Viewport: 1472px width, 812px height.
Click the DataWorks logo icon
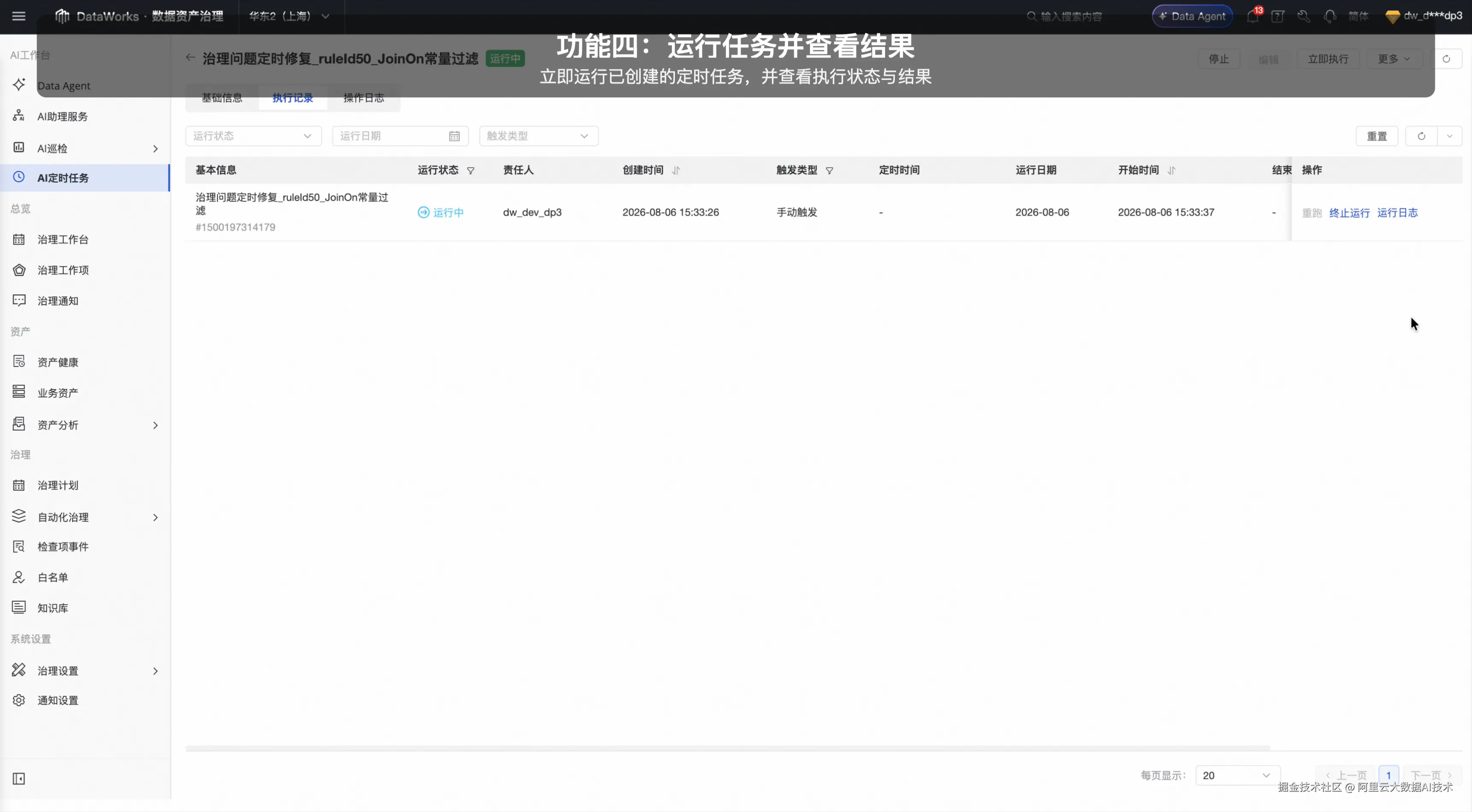(x=62, y=16)
